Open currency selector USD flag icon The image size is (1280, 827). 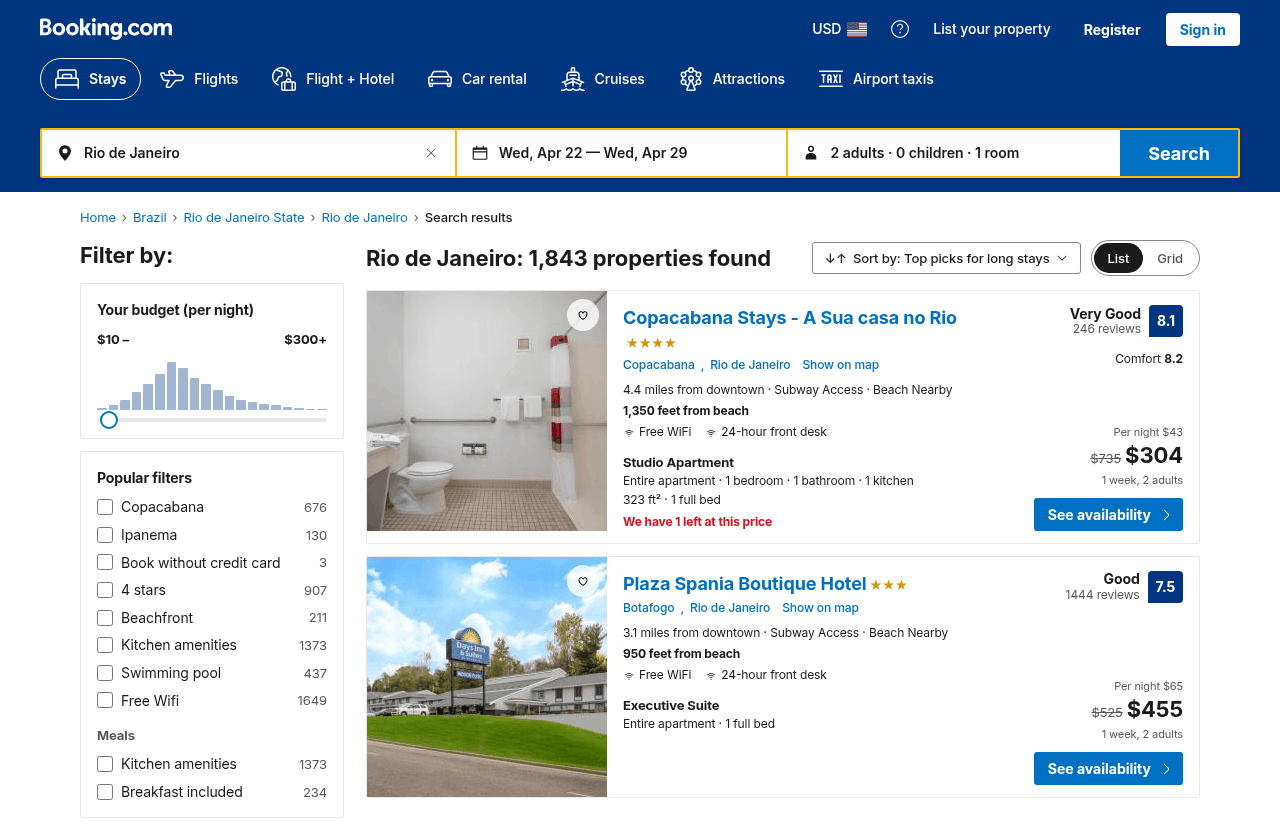857,29
